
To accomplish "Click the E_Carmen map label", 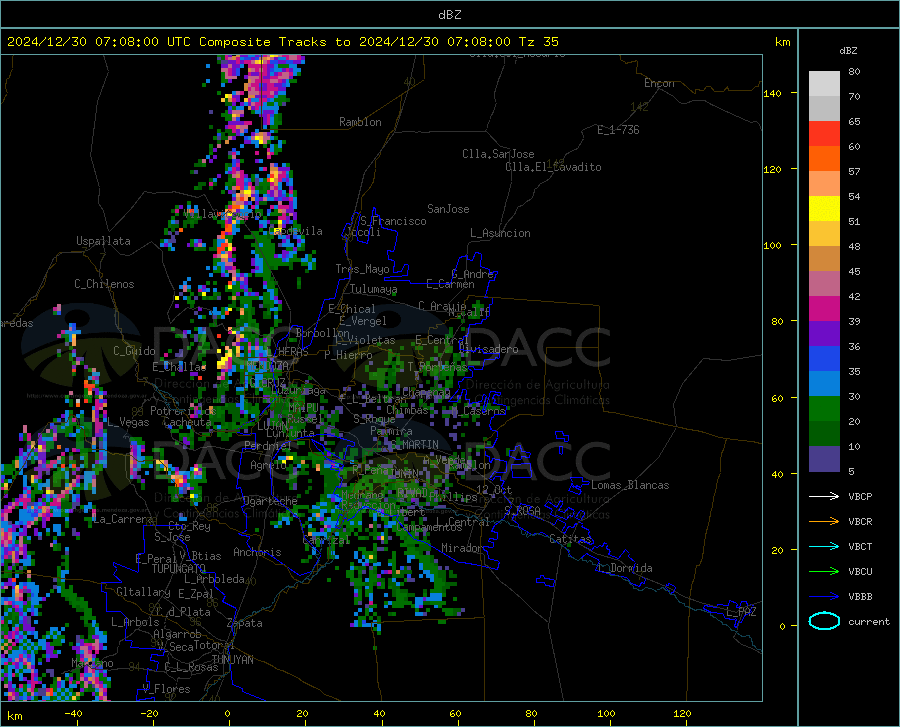I will tap(450, 284).
